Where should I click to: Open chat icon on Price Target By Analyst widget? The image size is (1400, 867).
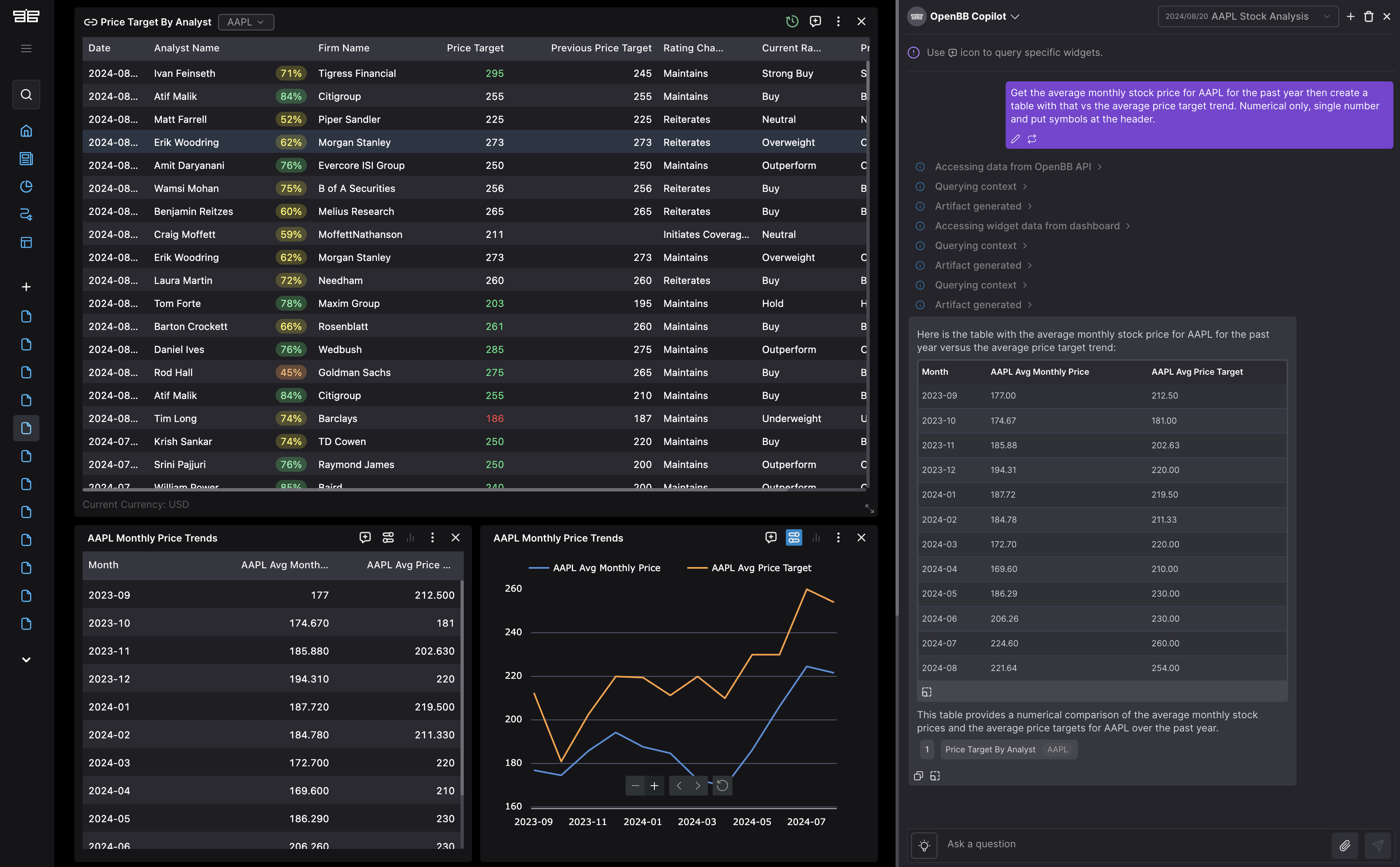(x=815, y=22)
